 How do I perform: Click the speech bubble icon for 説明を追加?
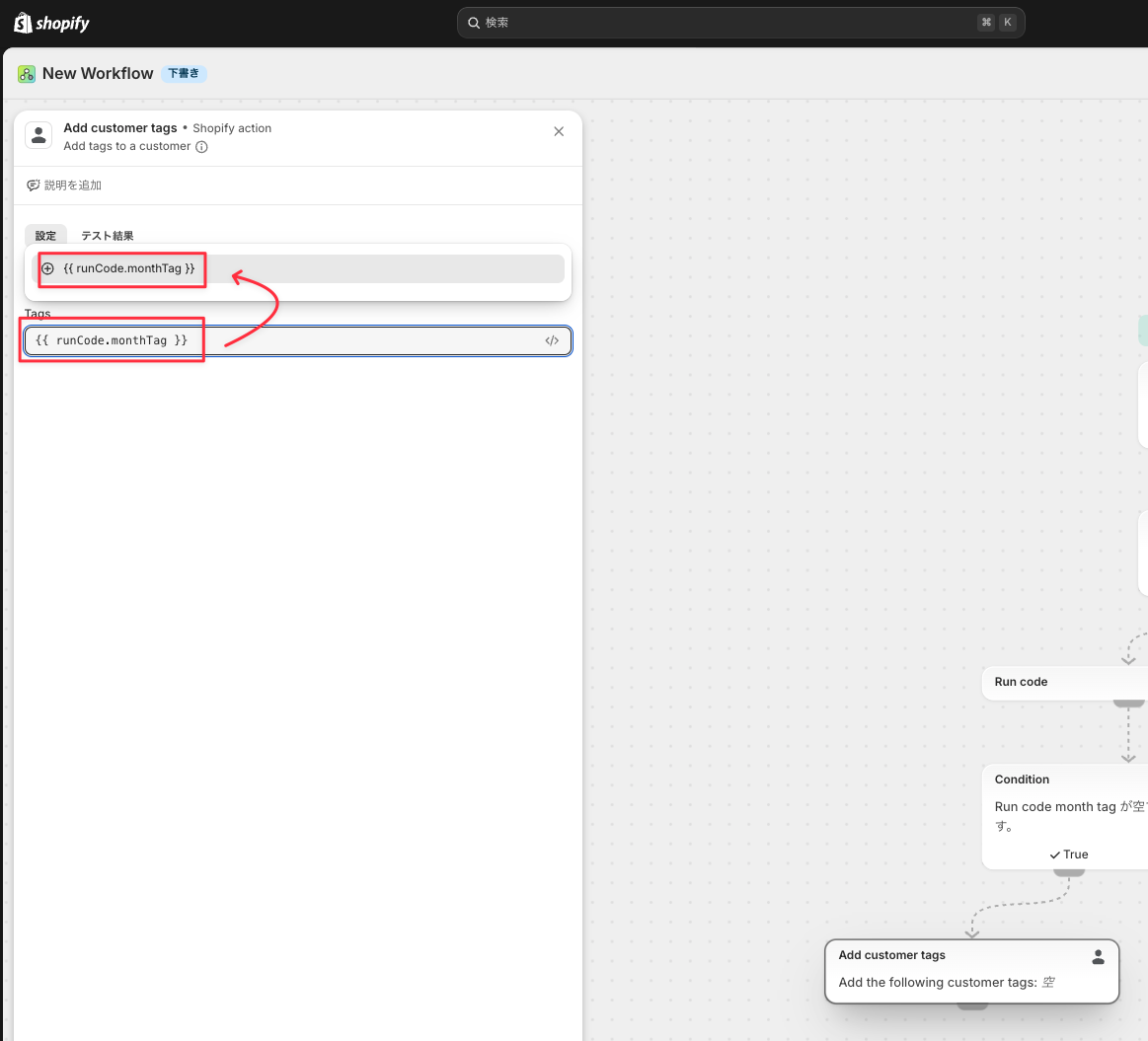point(33,186)
